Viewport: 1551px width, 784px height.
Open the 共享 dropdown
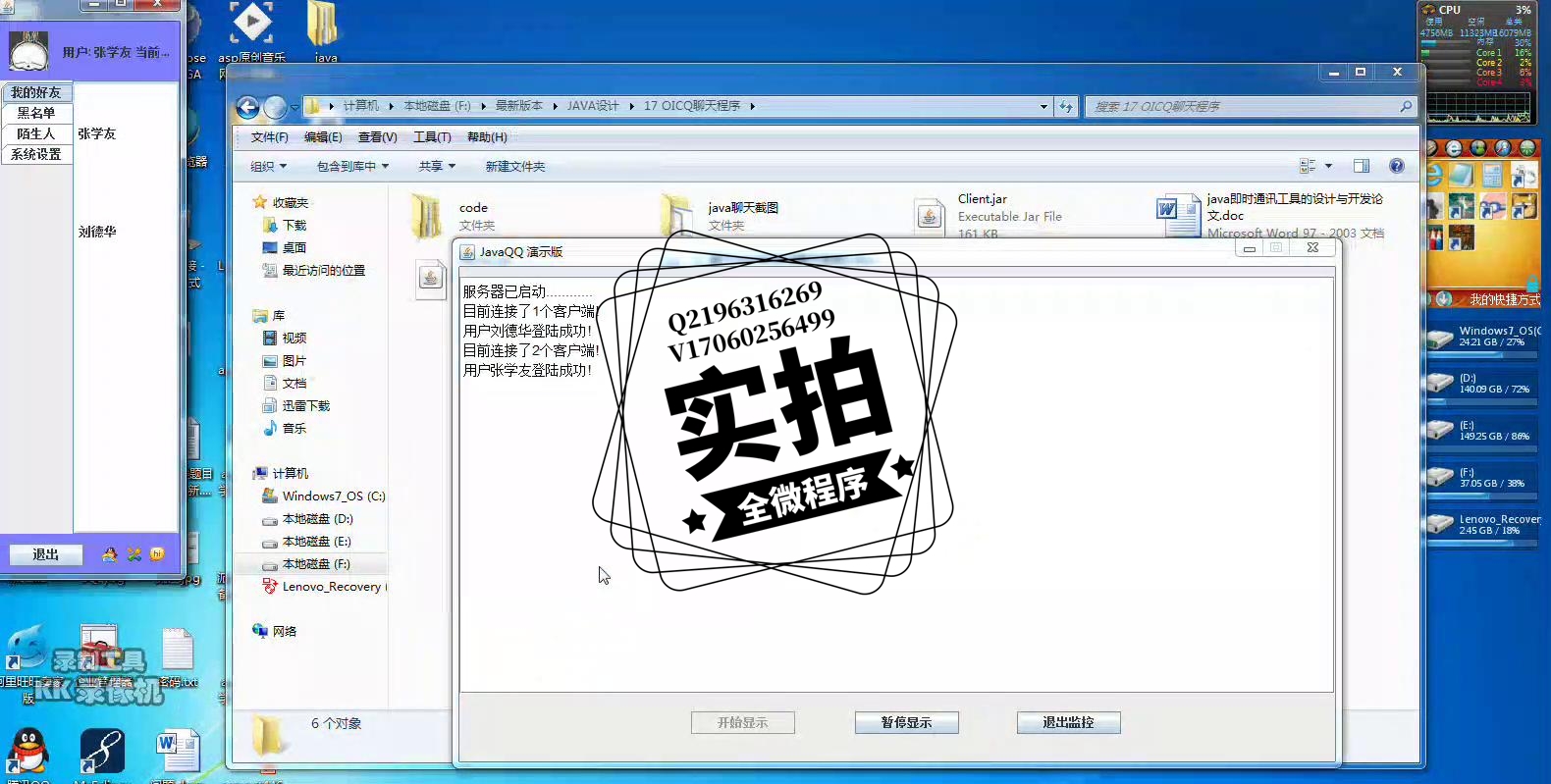437,167
